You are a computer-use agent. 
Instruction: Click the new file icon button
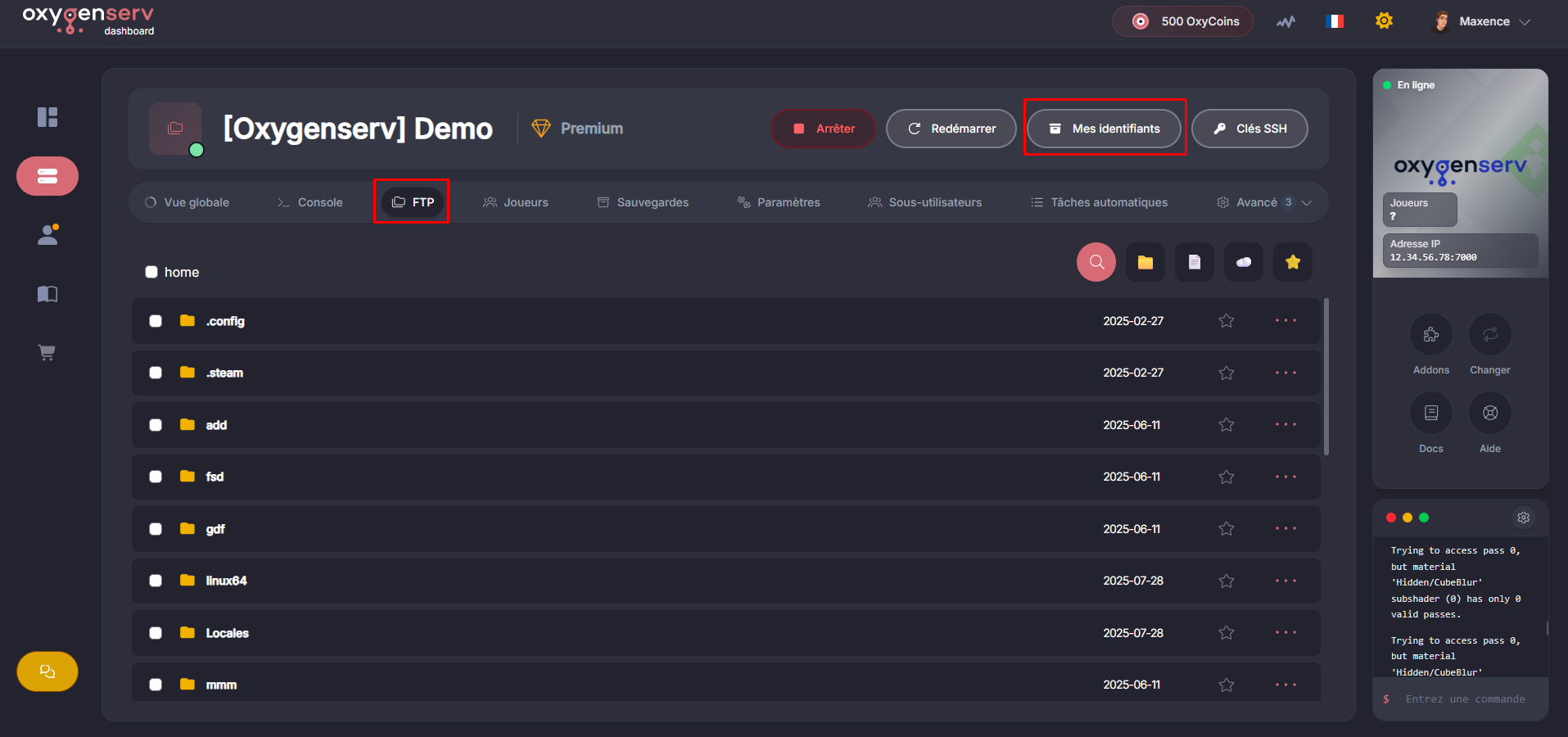1194,262
